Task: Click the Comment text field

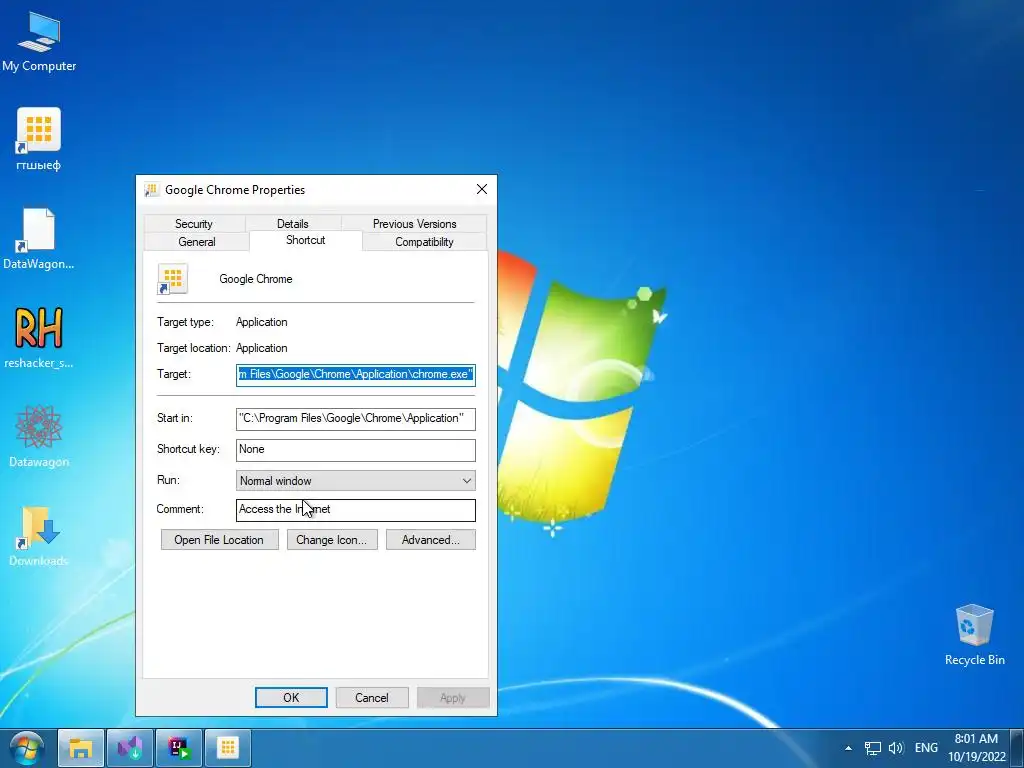Action: [x=355, y=510]
